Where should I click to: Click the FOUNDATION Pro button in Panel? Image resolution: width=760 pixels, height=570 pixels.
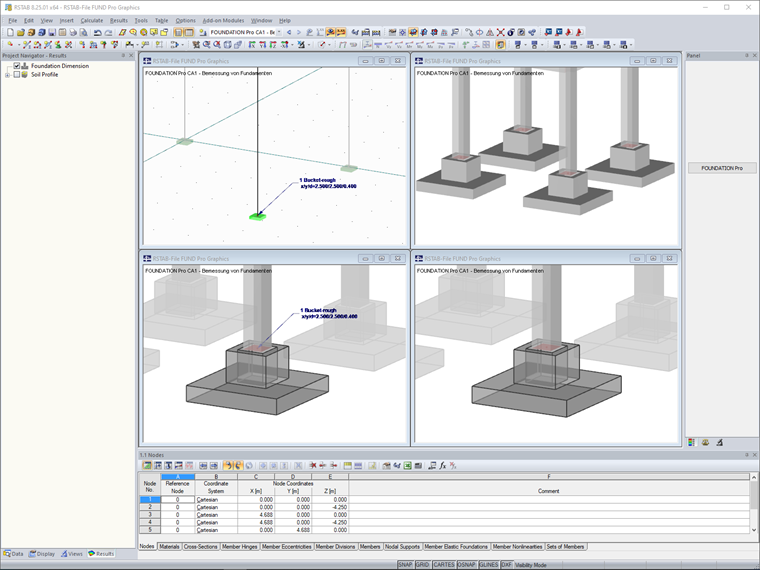click(x=721, y=168)
